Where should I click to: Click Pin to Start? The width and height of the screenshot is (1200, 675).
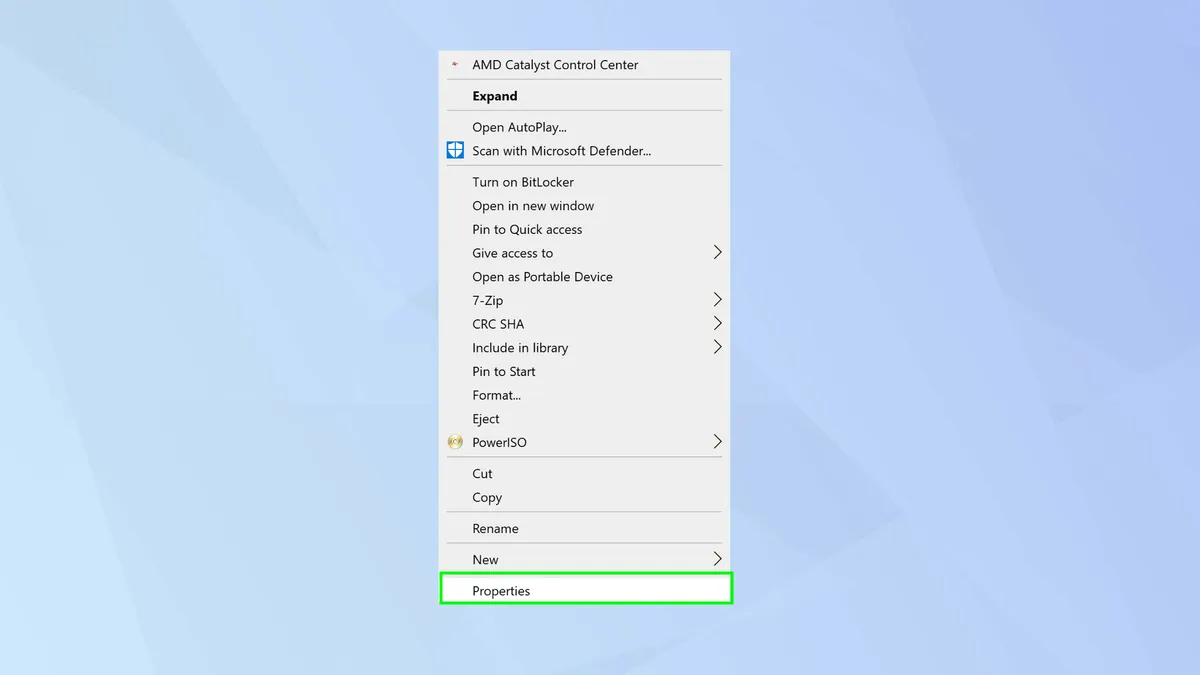585,371
